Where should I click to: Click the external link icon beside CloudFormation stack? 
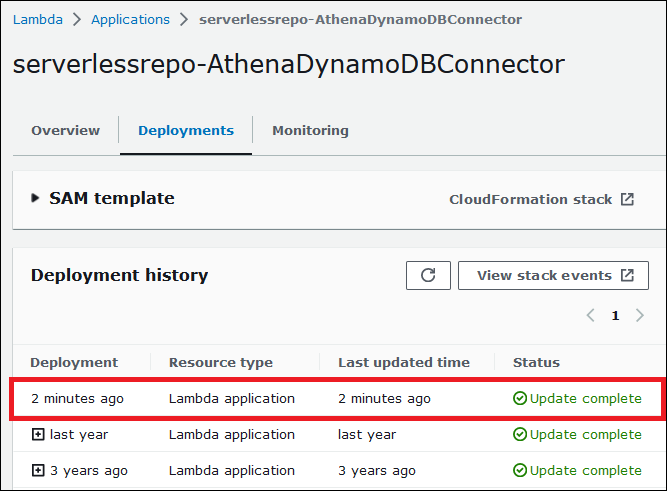[627, 199]
